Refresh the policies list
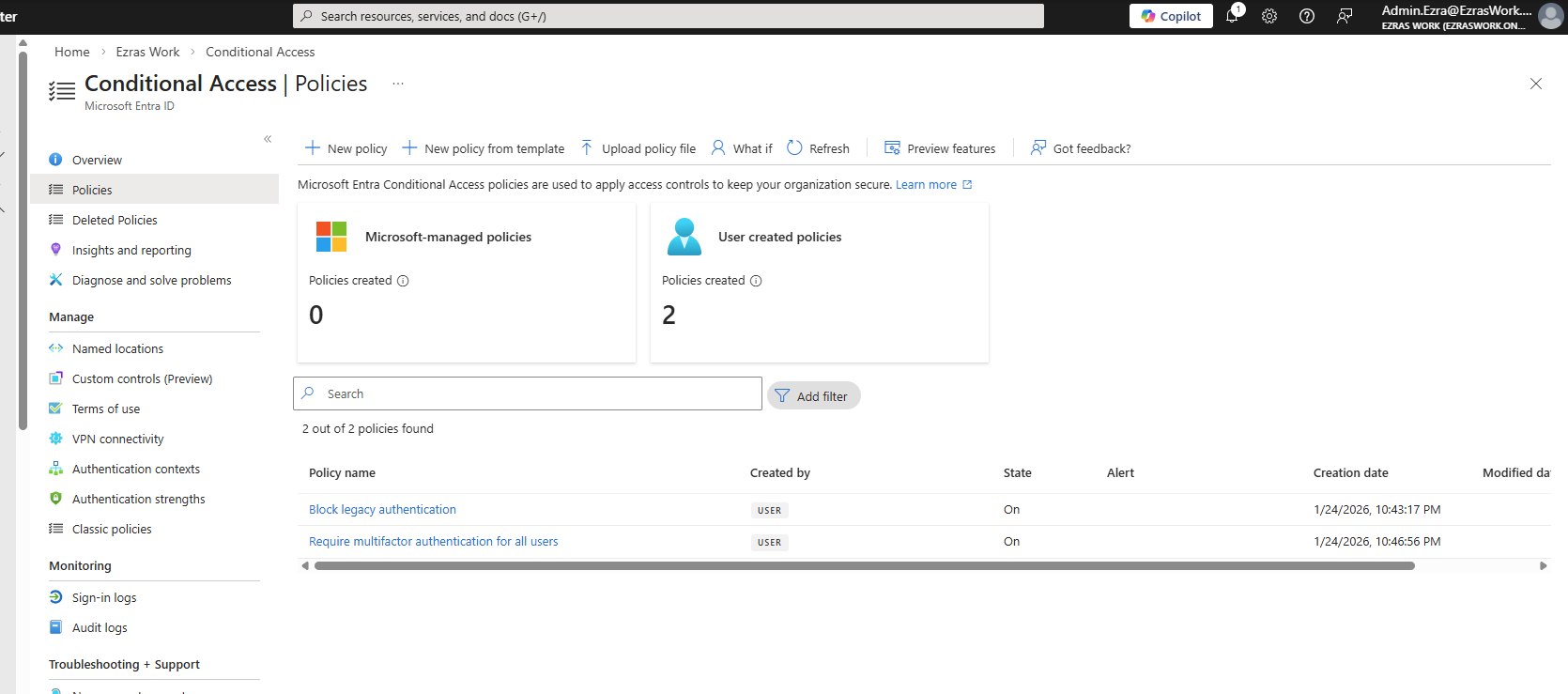Screen dimensions: 1568x694 coord(818,148)
